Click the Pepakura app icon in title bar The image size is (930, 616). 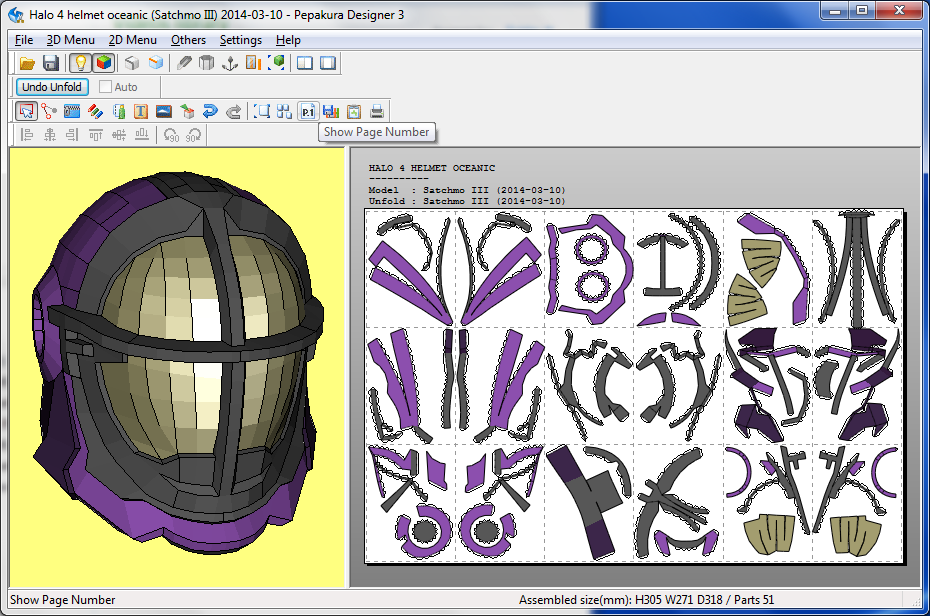16,15
